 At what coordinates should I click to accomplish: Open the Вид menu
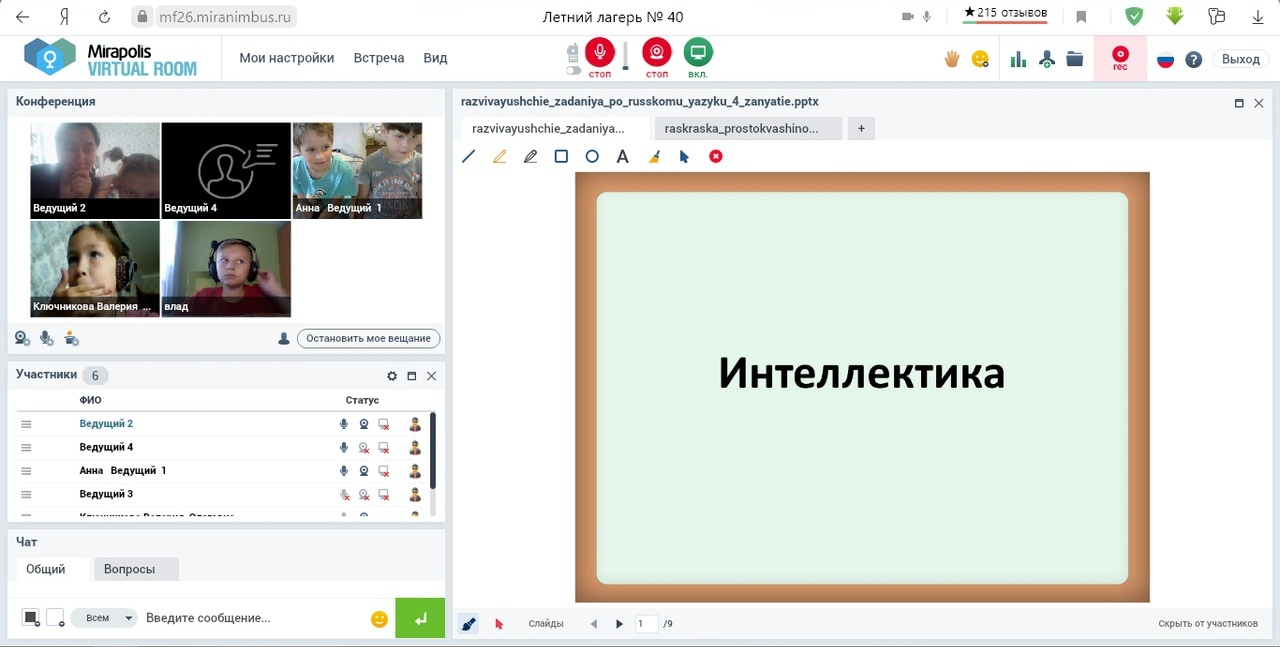coord(435,58)
